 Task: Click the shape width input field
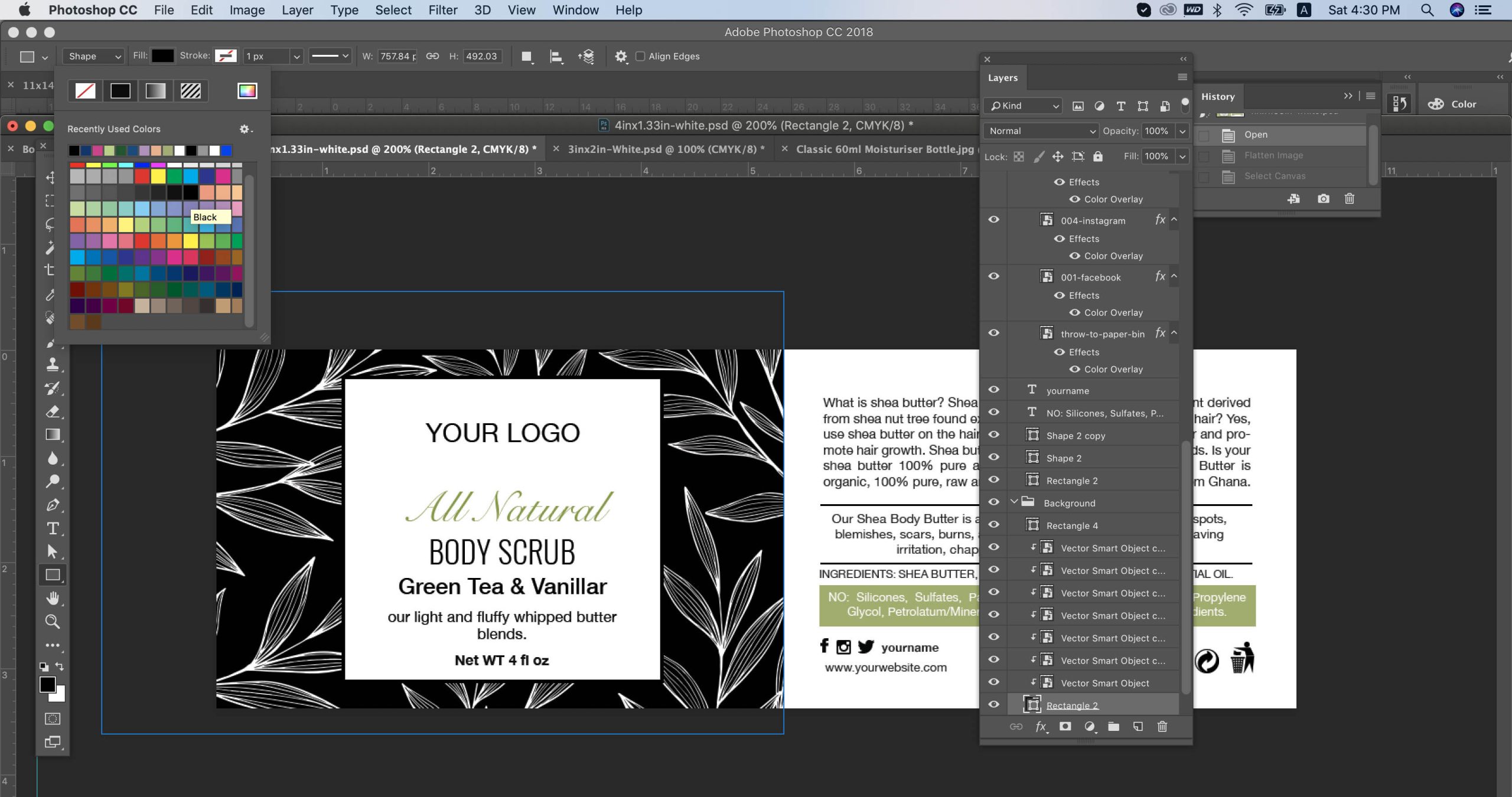[397, 56]
